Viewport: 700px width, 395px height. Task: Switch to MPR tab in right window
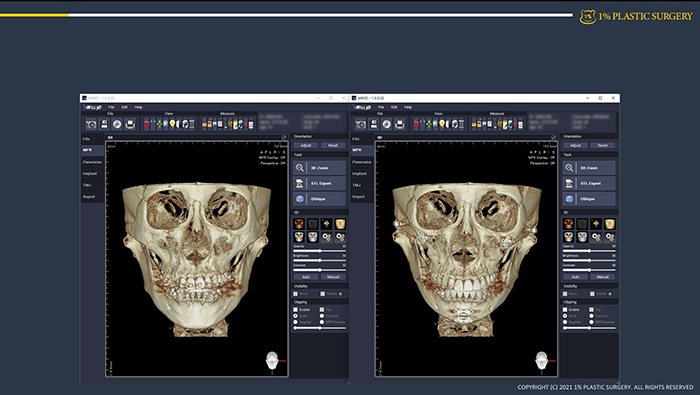(362, 150)
